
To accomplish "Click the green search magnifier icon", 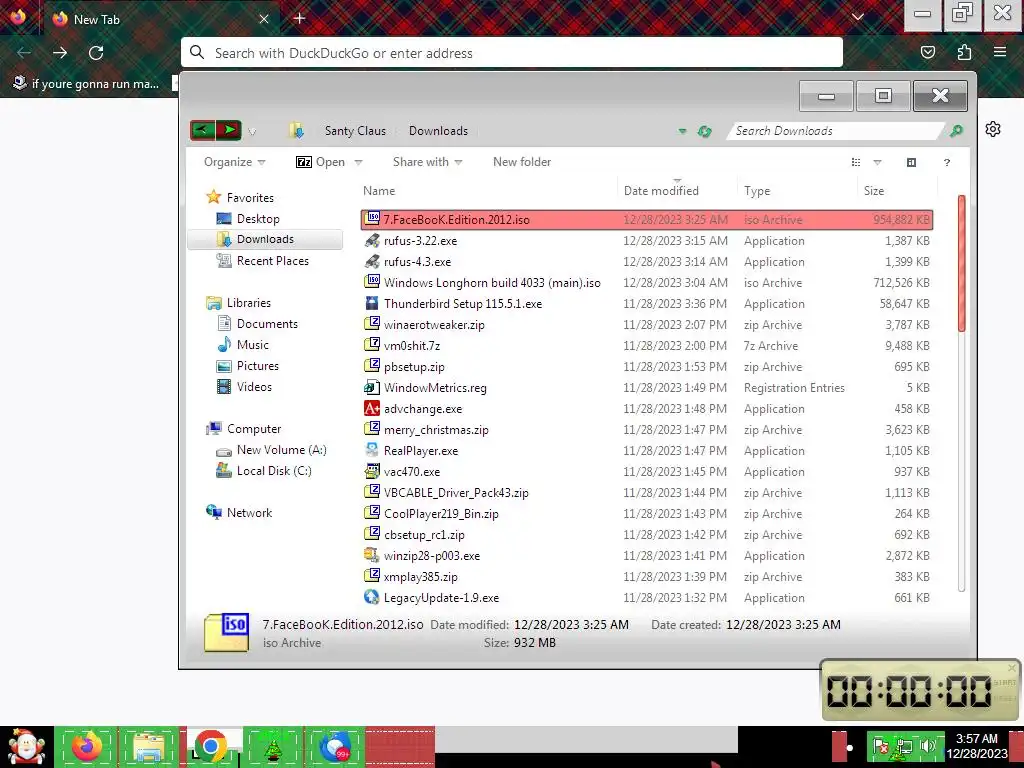I will (x=956, y=131).
